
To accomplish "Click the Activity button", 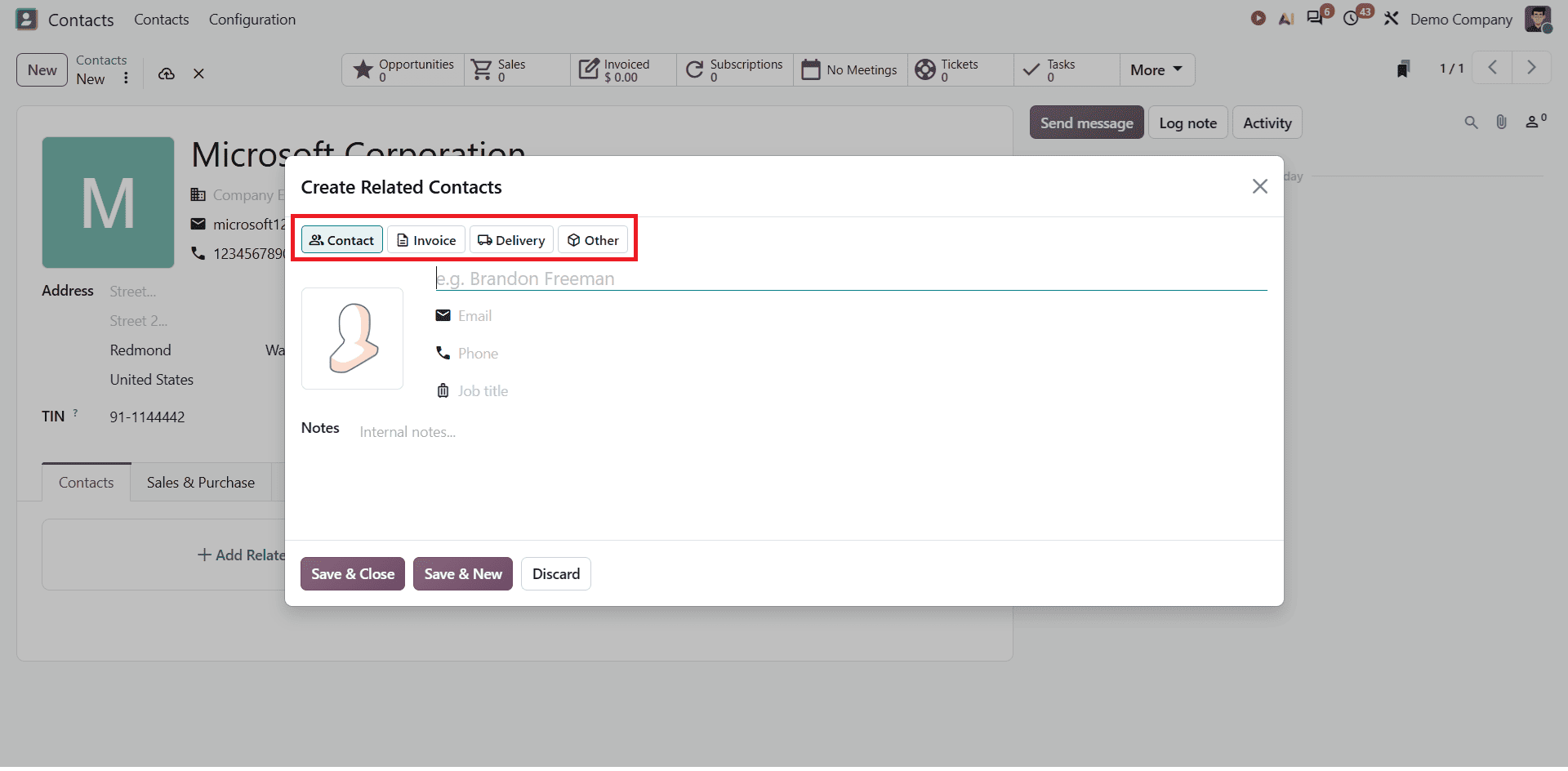I will tap(1267, 123).
